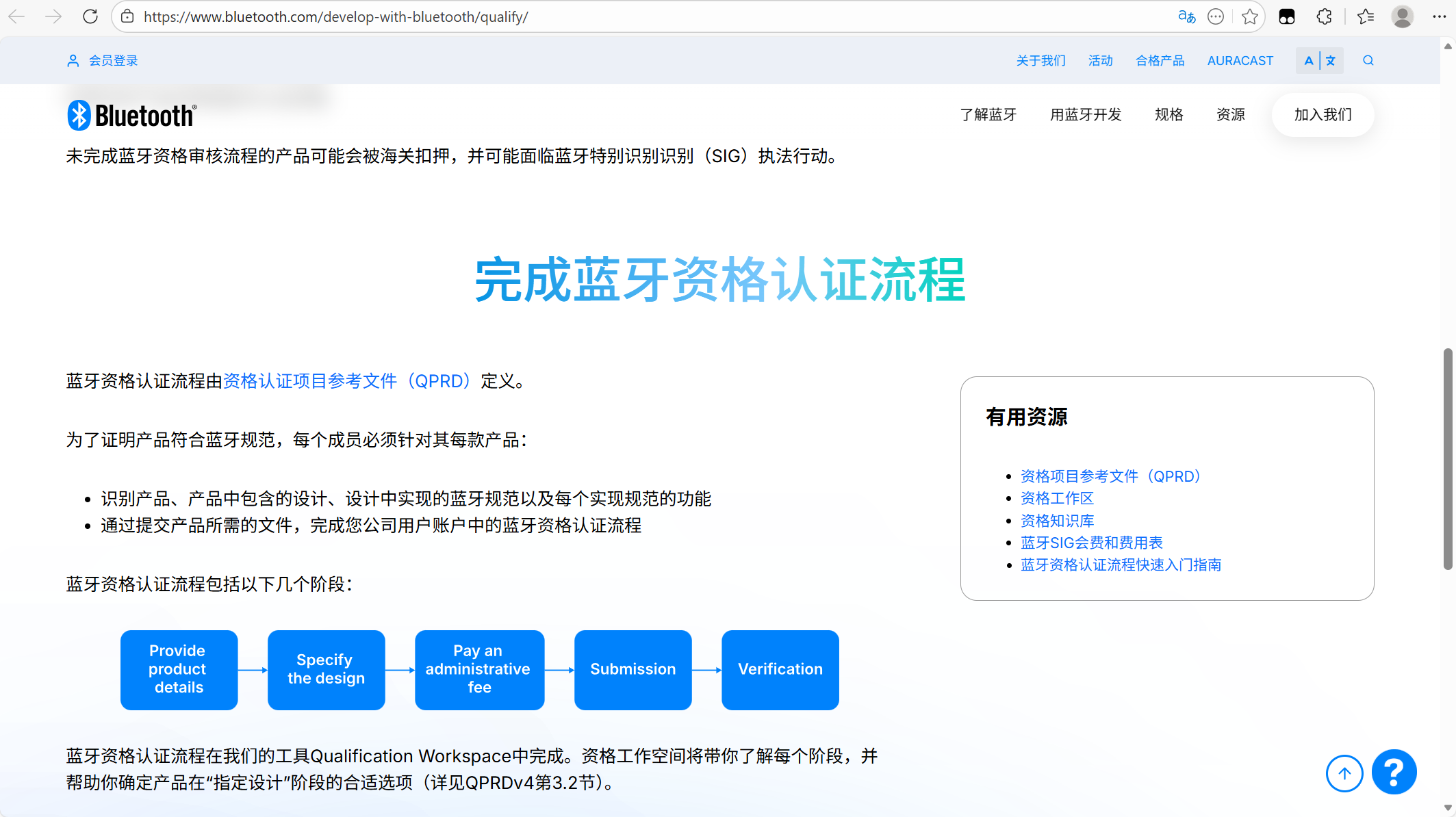Click the site search magnifier icon

click(1368, 60)
